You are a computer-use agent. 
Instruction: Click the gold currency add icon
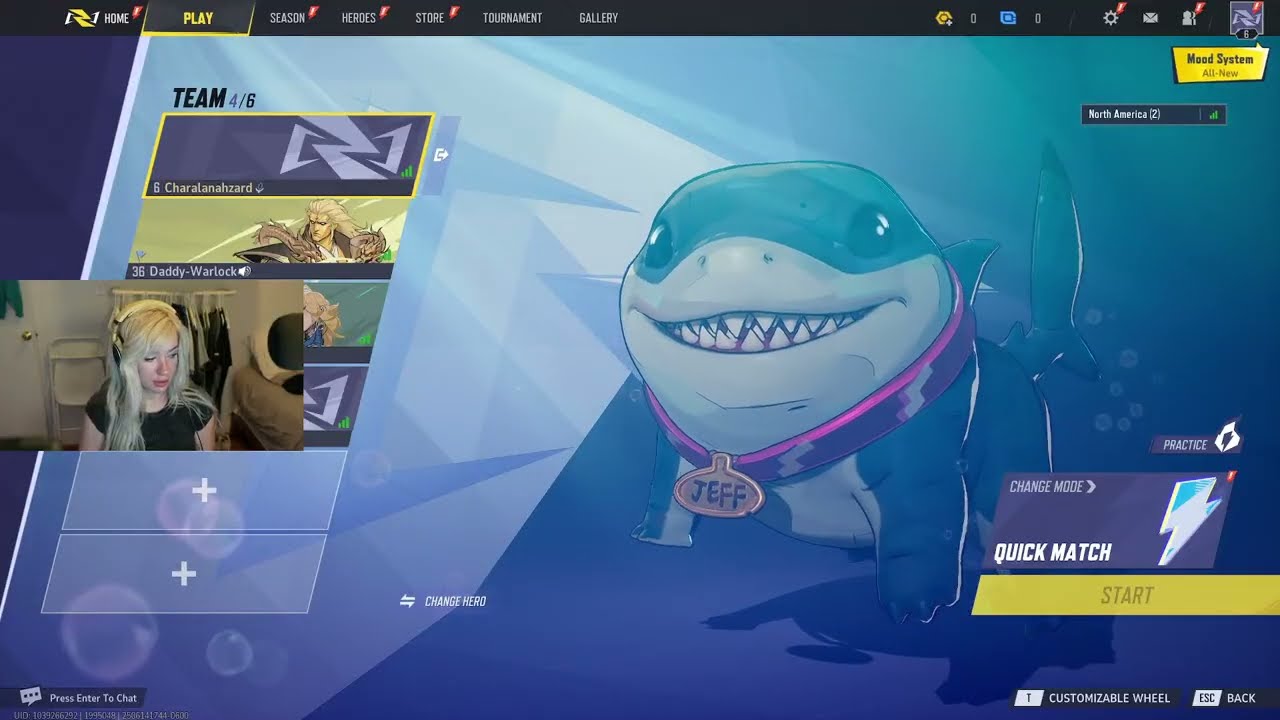tap(943, 18)
